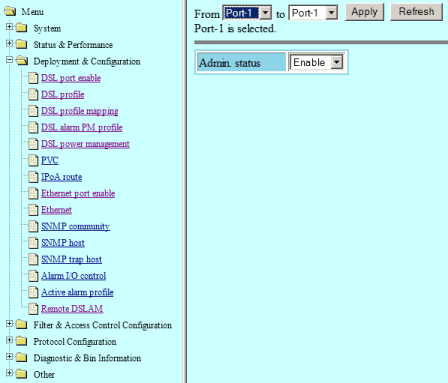Open the Admin status Enable dropdown
Image resolution: width=448 pixels, height=383 pixels.
(x=316, y=62)
